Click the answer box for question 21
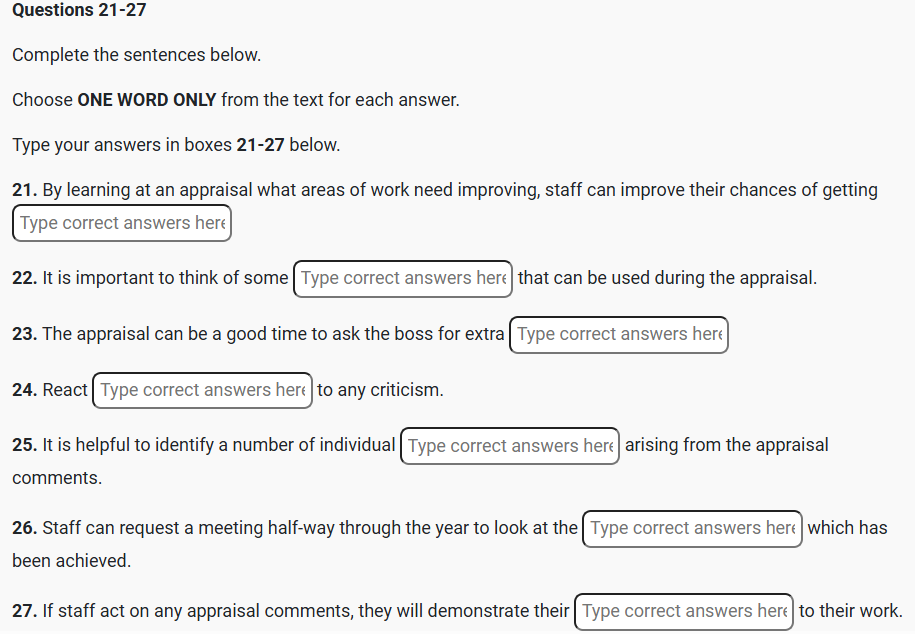 [122, 223]
